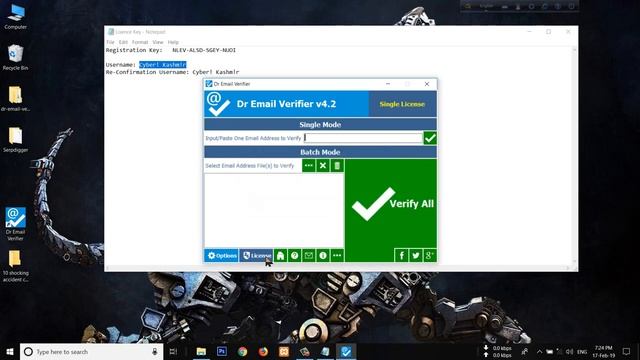Click the Registration Key text in Notepad

coord(171,50)
